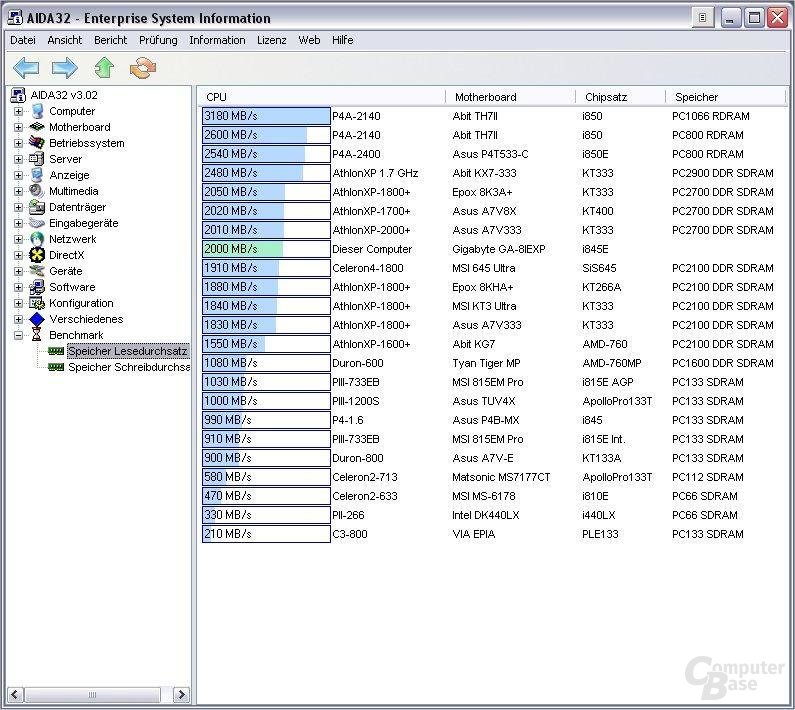The image size is (795, 710).
Task: Click the 3180 MB/s result bar
Action: (266, 116)
